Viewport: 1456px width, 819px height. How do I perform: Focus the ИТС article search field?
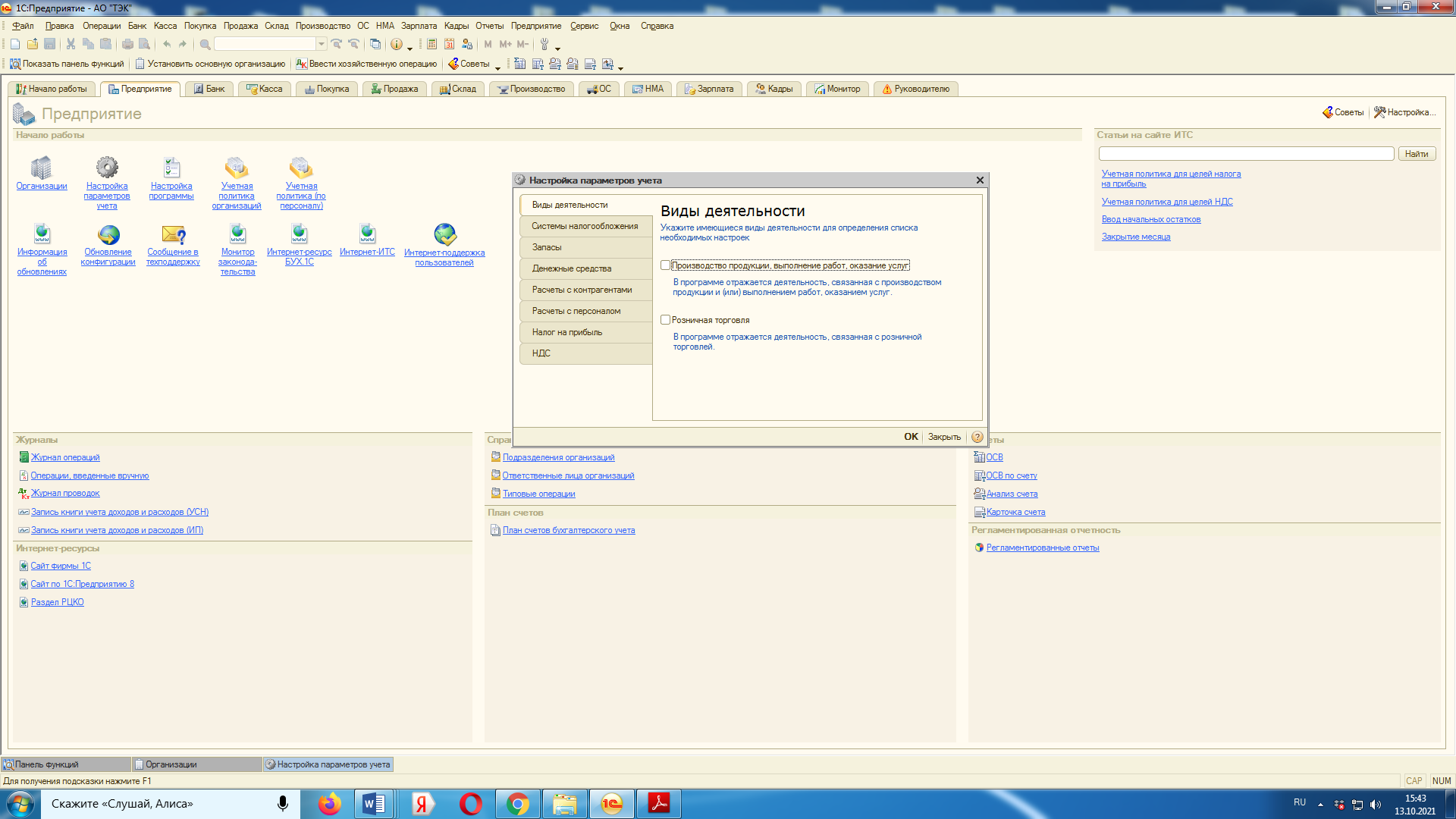(1246, 154)
